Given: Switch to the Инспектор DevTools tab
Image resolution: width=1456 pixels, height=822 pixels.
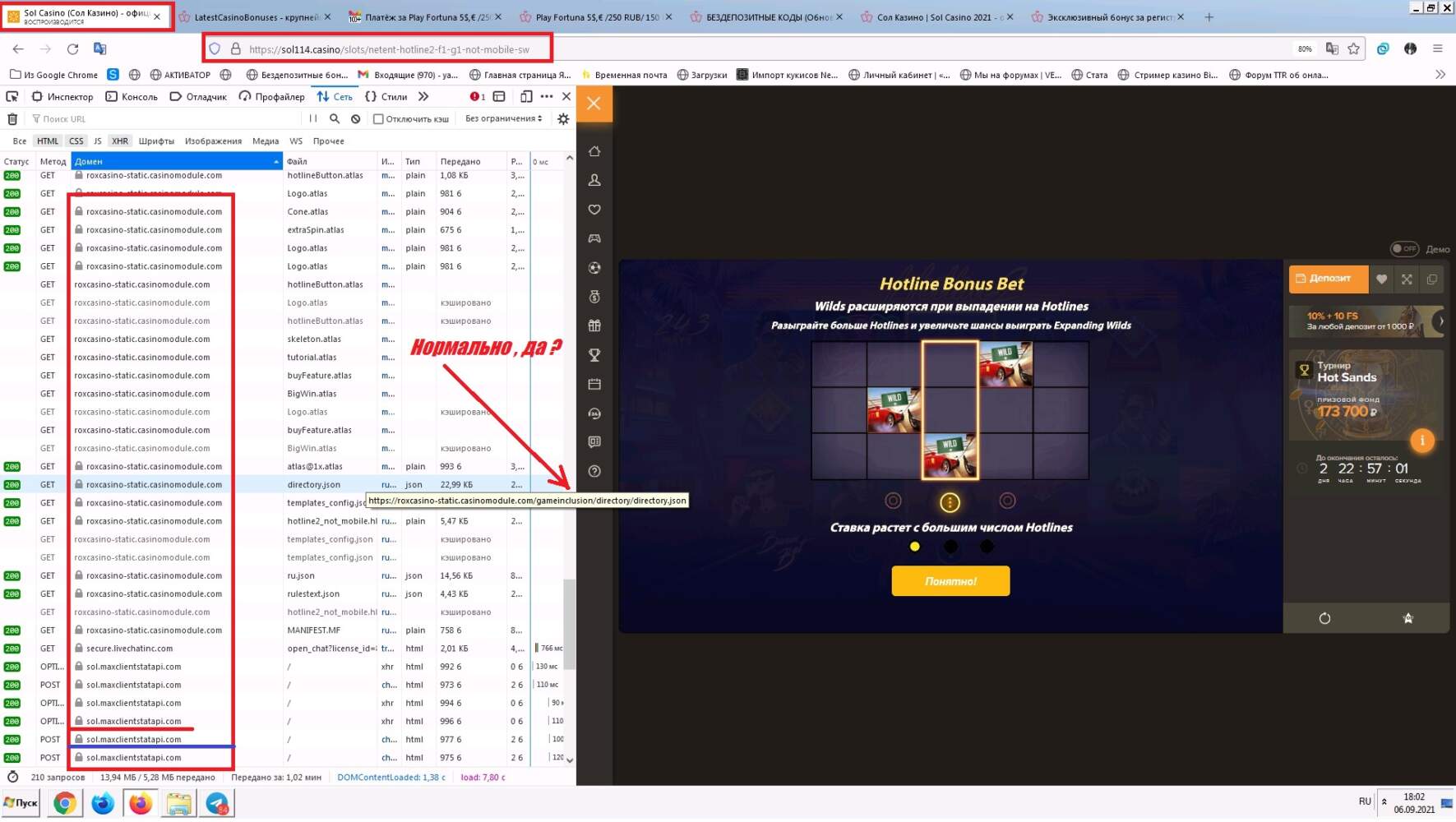Looking at the screenshot, I should click(62, 96).
